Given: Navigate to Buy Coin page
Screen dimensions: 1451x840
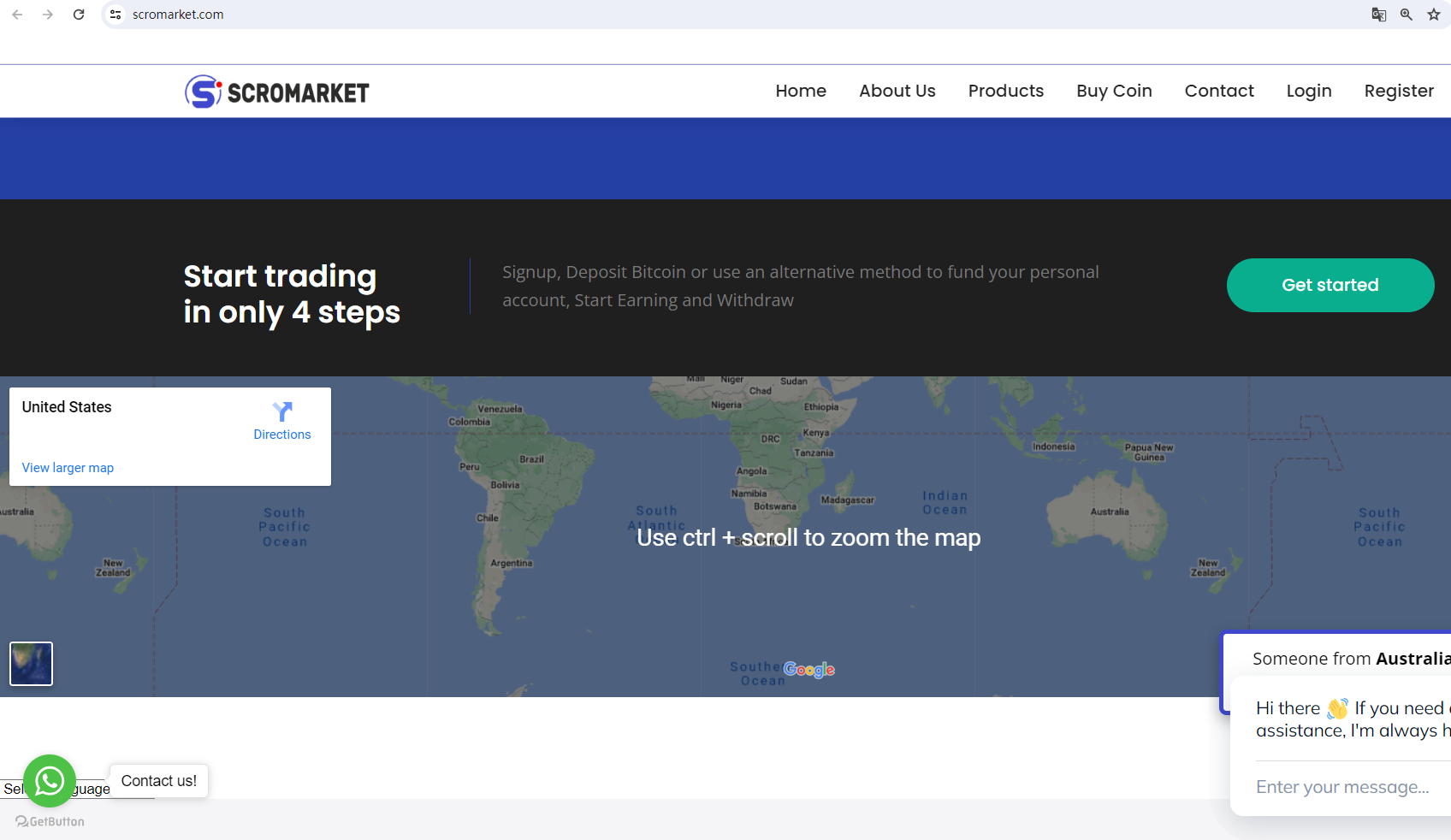Looking at the screenshot, I should click(x=1114, y=91).
